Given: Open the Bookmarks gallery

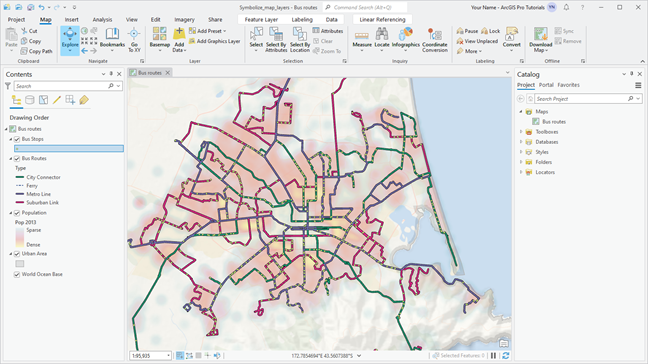Looking at the screenshot, I should [x=112, y=40].
